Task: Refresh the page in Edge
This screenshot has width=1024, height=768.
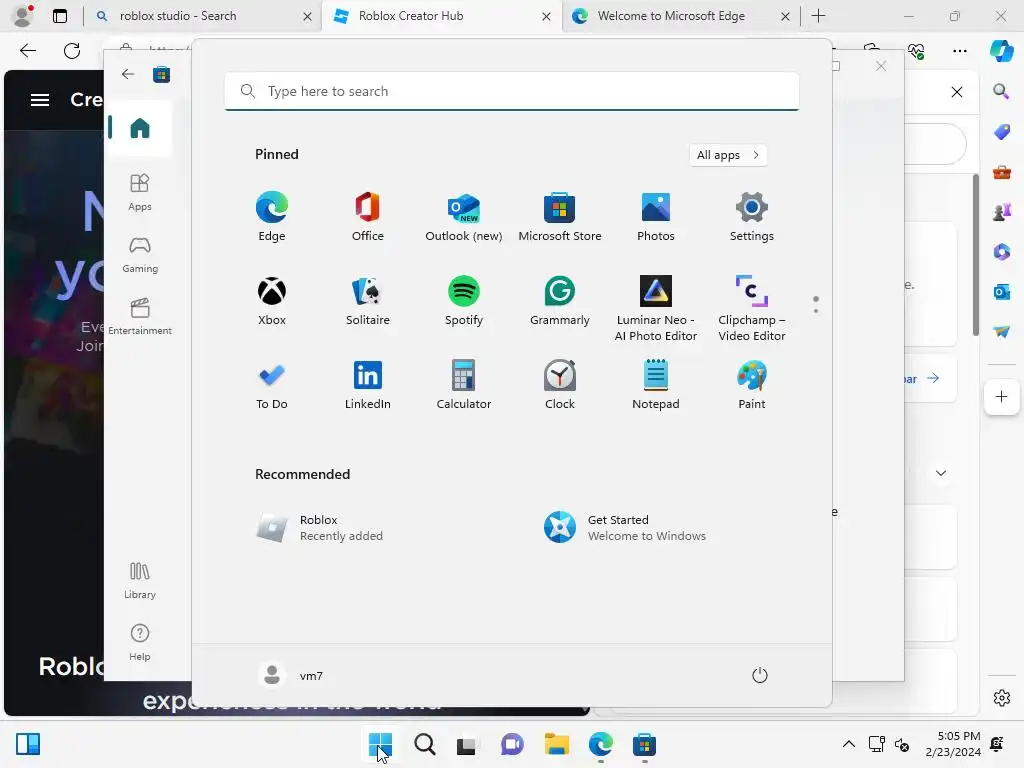Action: click(72, 50)
